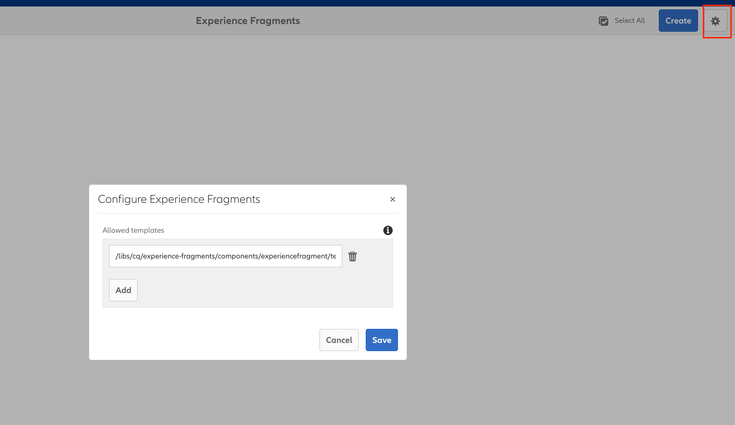Add another allowed template entry
735x425 pixels.
pos(123,290)
